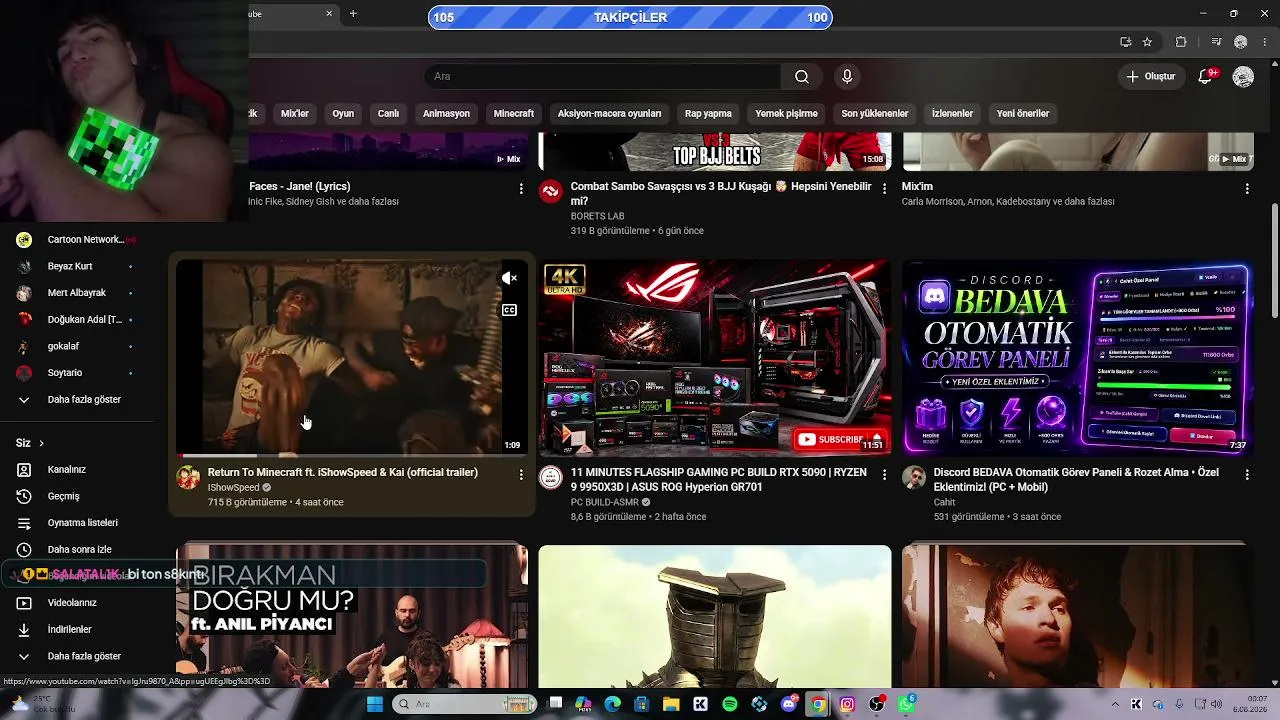This screenshot has height=720, width=1280.
Task: Select the Minecraft filter chip
Action: click(514, 114)
